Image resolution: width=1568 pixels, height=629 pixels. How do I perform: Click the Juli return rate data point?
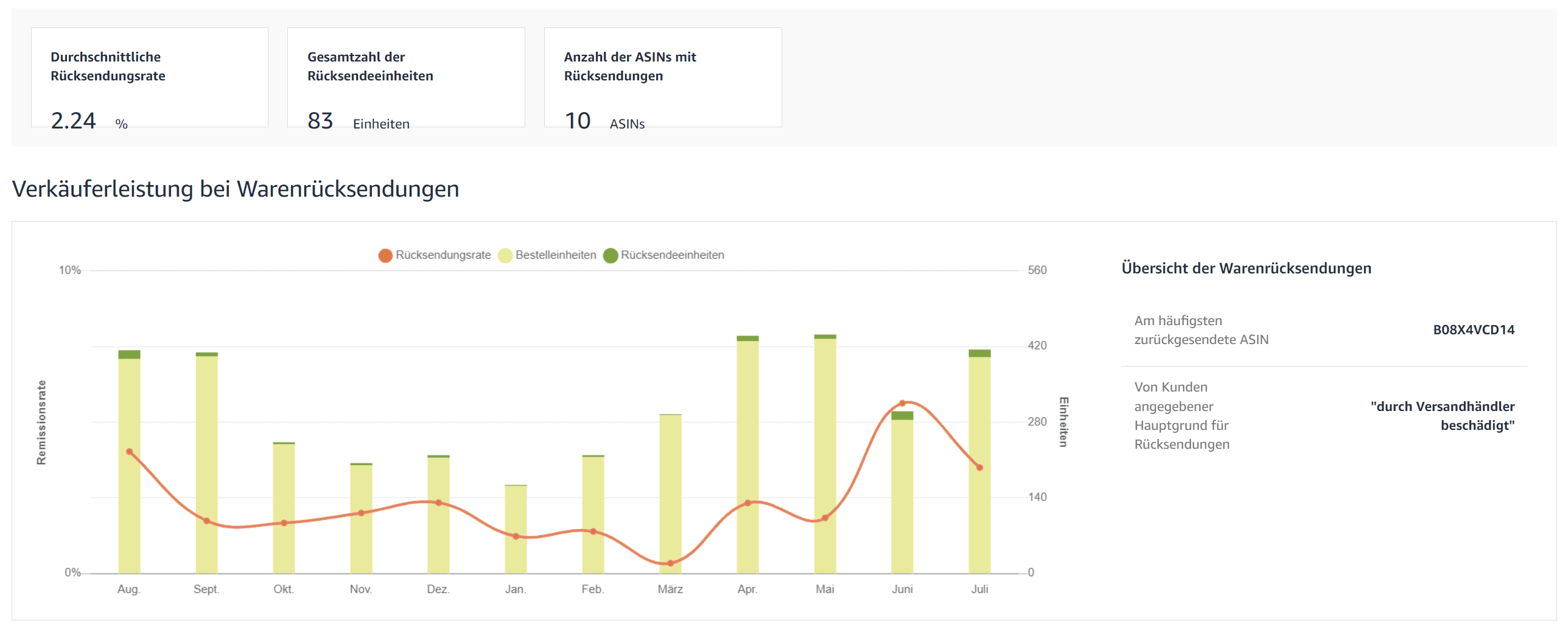(x=979, y=468)
